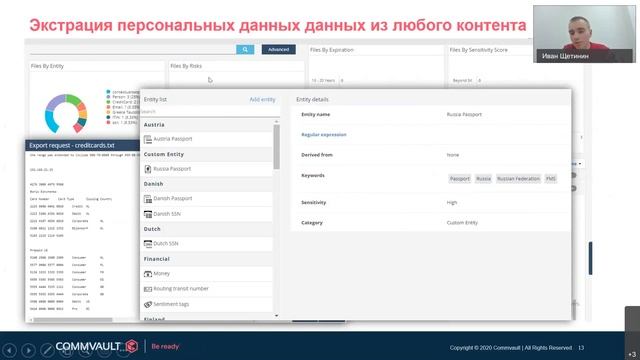Select Routing transit number entity icon

point(148,289)
